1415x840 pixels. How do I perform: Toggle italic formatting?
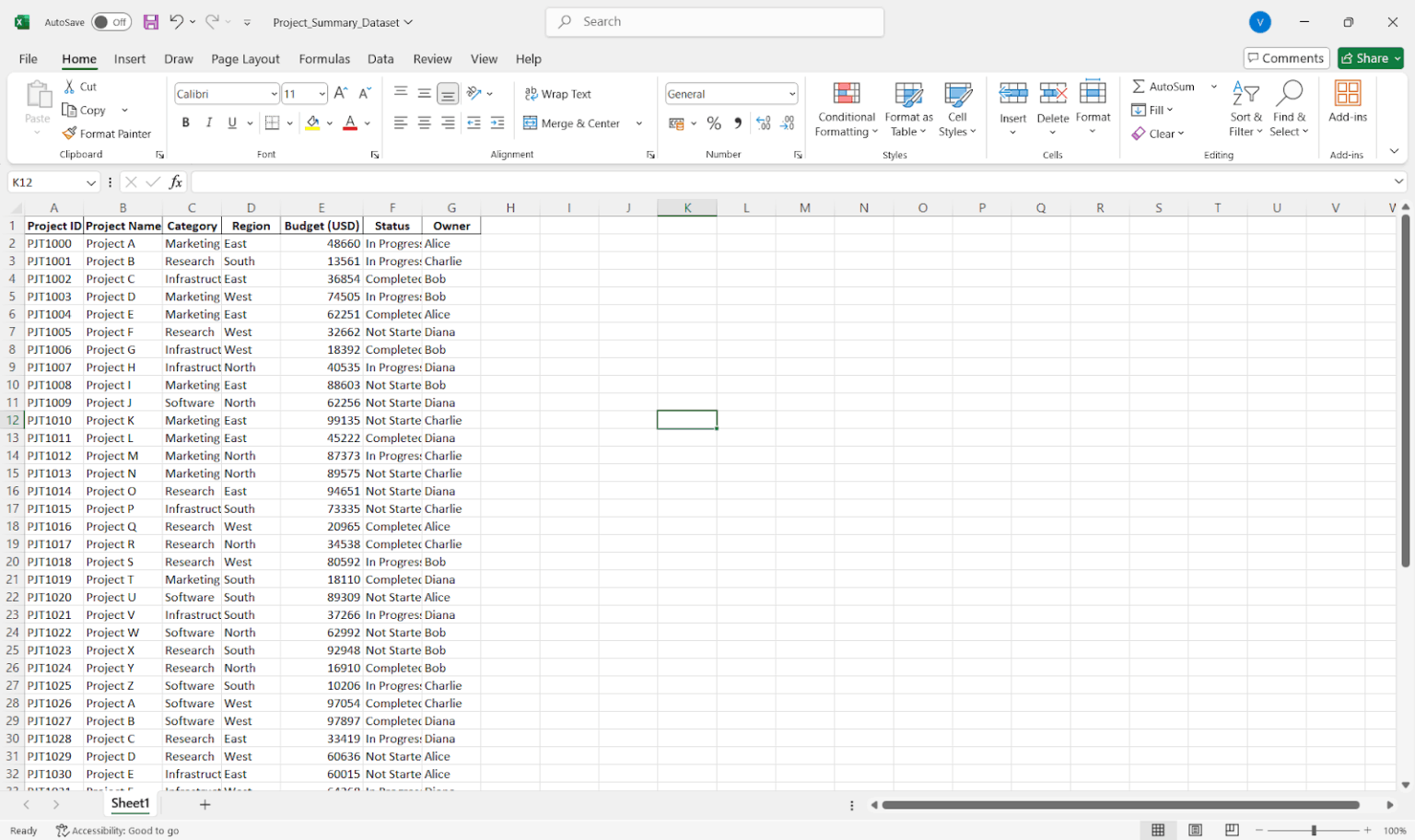tap(208, 122)
